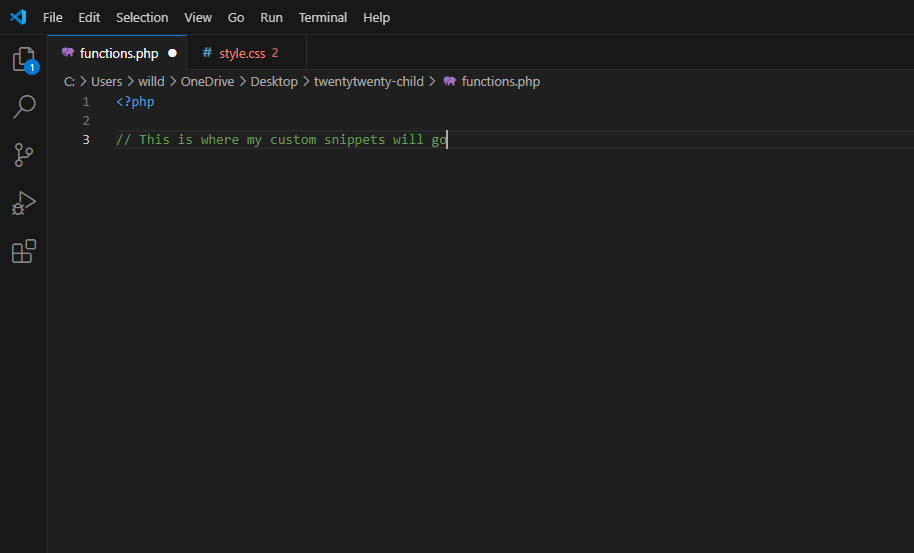914x553 pixels.
Task: Click the VS Code logo icon
Action: (18, 17)
